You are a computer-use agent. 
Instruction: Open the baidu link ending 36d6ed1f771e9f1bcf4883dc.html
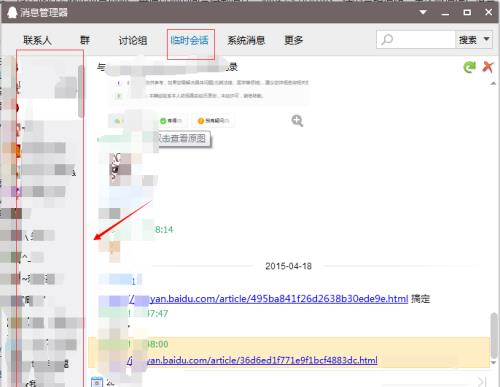(x=253, y=360)
